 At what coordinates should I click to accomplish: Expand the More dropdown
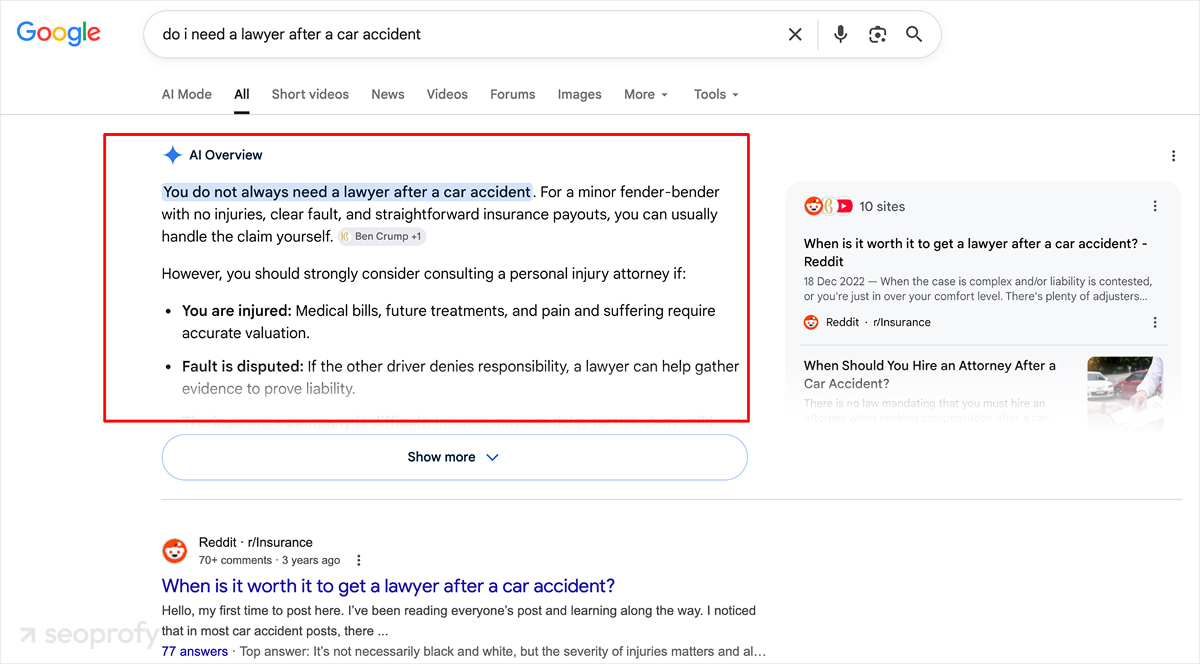(646, 94)
